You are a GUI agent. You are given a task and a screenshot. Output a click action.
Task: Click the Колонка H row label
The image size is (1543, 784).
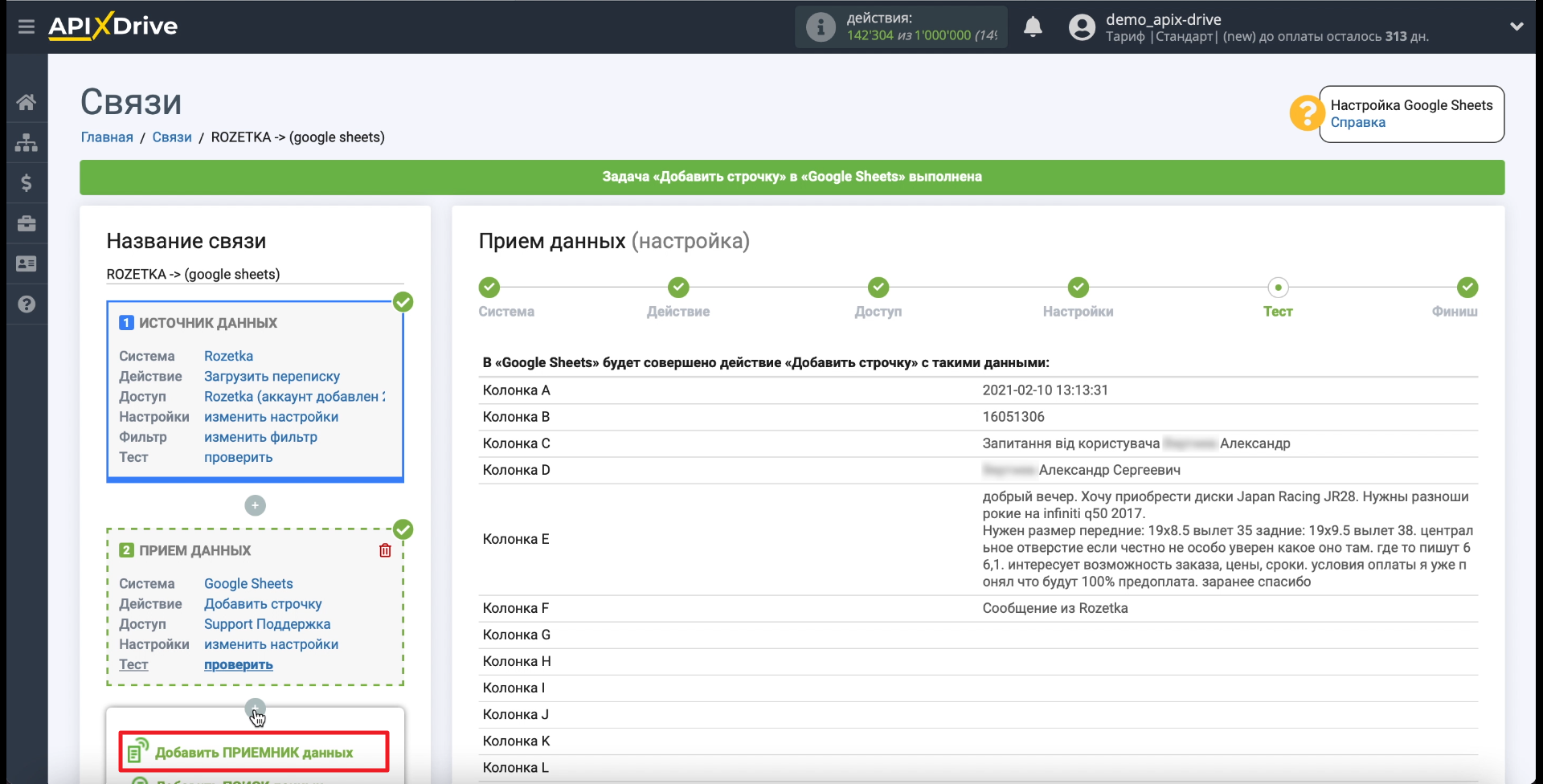pos(517,661)
